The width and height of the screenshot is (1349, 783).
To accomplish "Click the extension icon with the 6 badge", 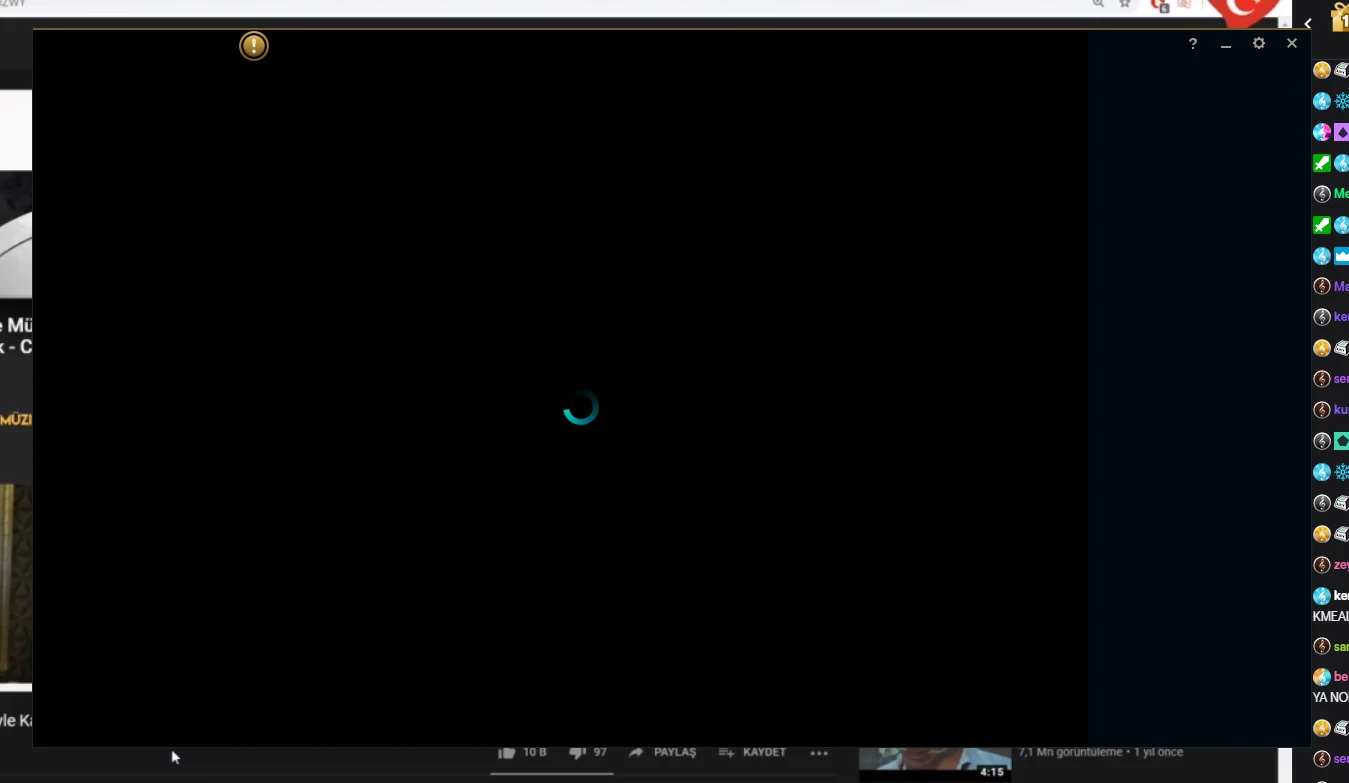I will pos(1159,5).
